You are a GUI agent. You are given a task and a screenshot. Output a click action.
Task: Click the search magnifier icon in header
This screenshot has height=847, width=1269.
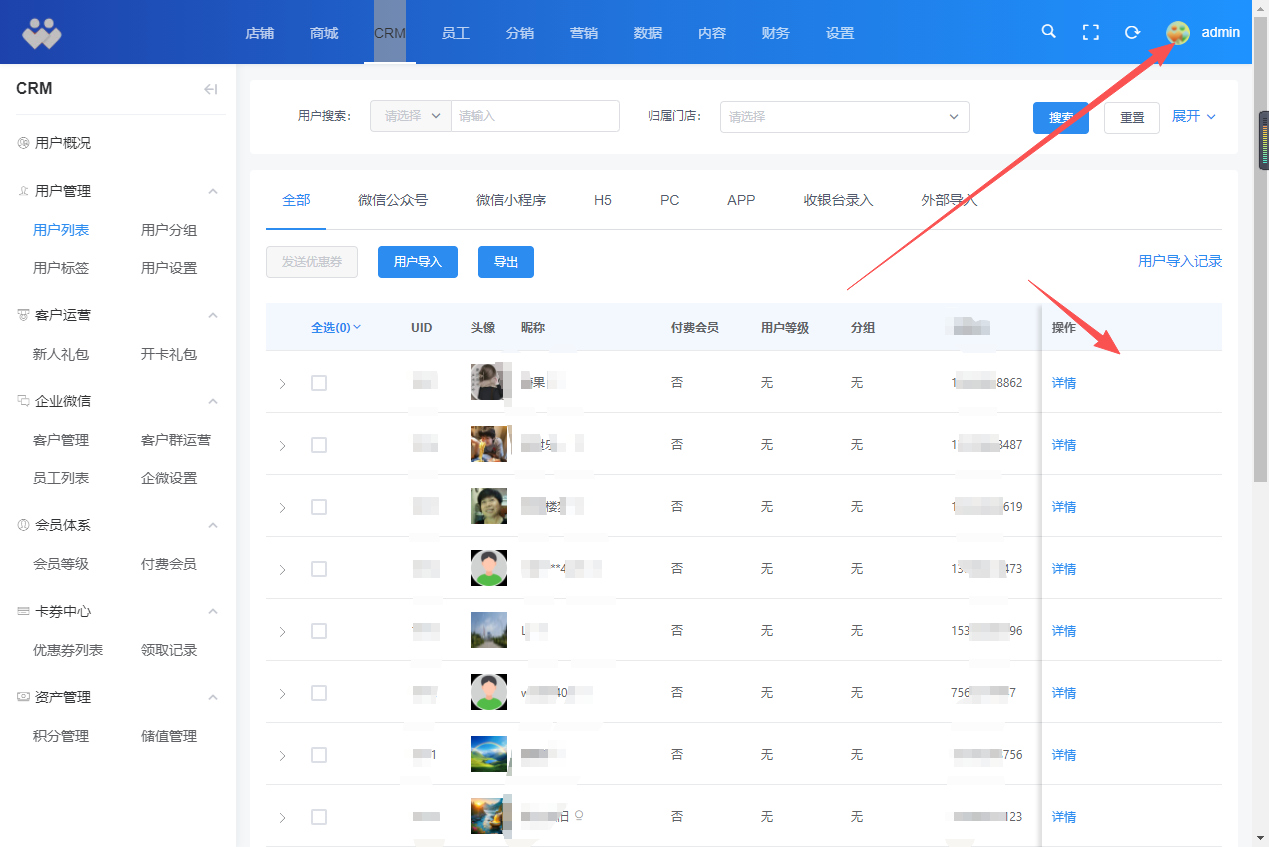tap(1048, 32)
